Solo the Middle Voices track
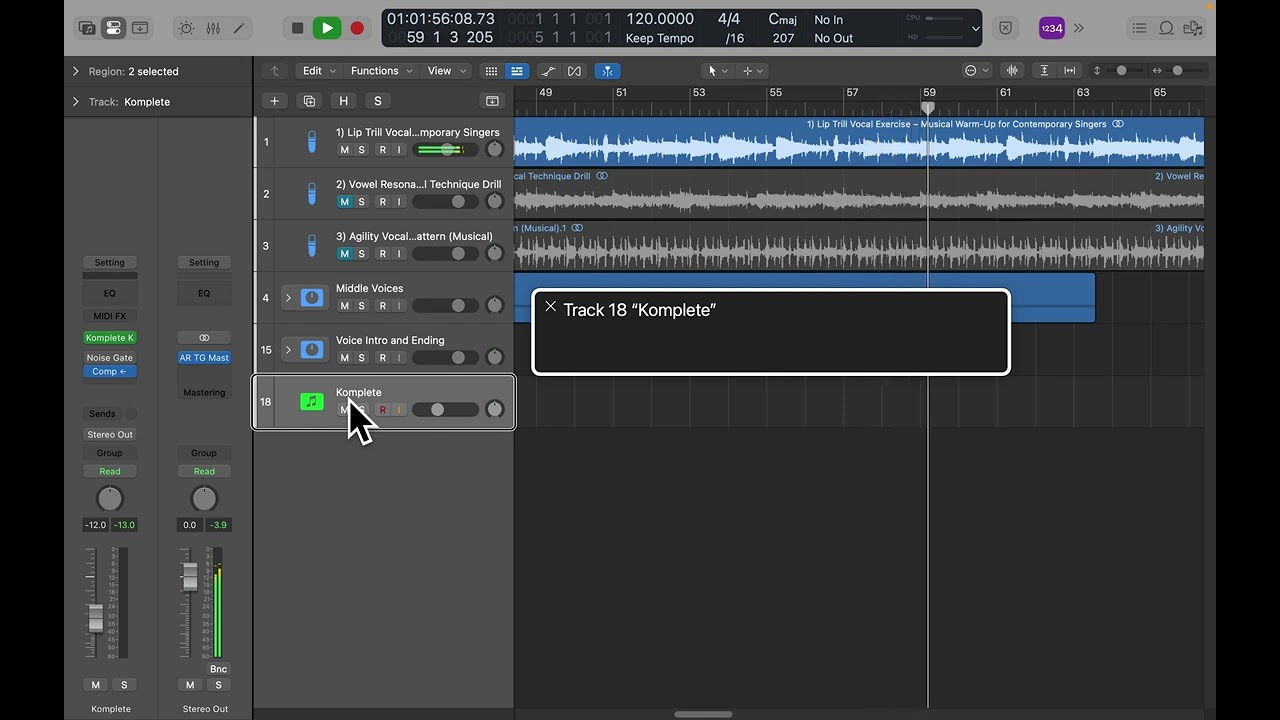This screenshot has height=720, width=1280. point(362,306)
